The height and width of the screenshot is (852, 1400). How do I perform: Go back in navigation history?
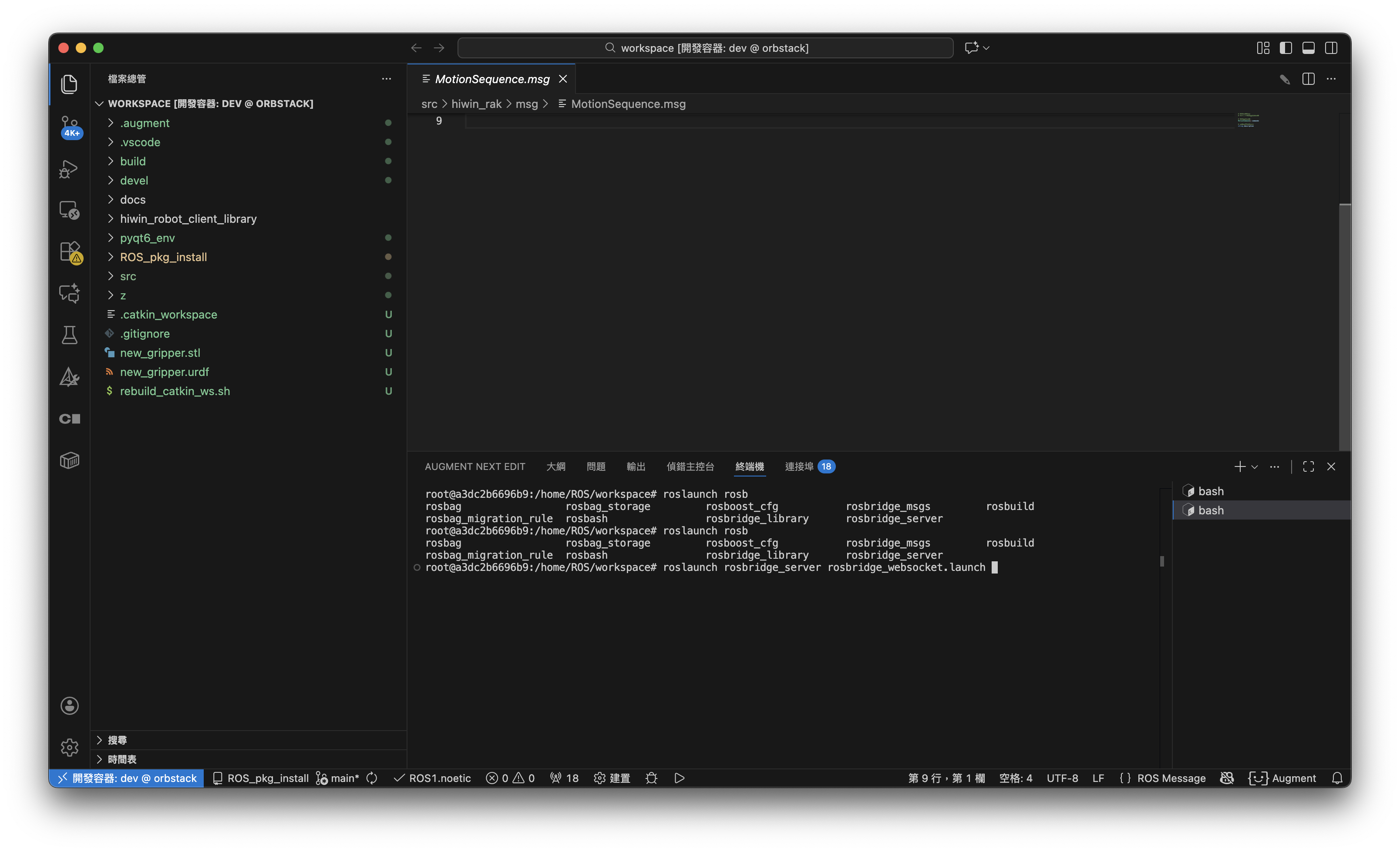[x=416, y=48]
